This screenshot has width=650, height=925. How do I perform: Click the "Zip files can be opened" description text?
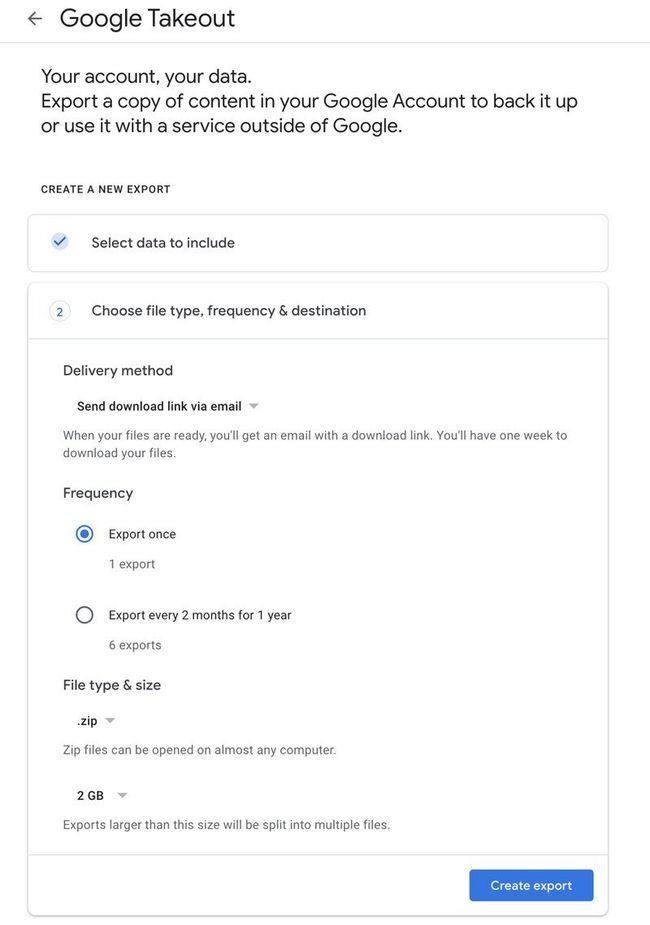[200, 749]
